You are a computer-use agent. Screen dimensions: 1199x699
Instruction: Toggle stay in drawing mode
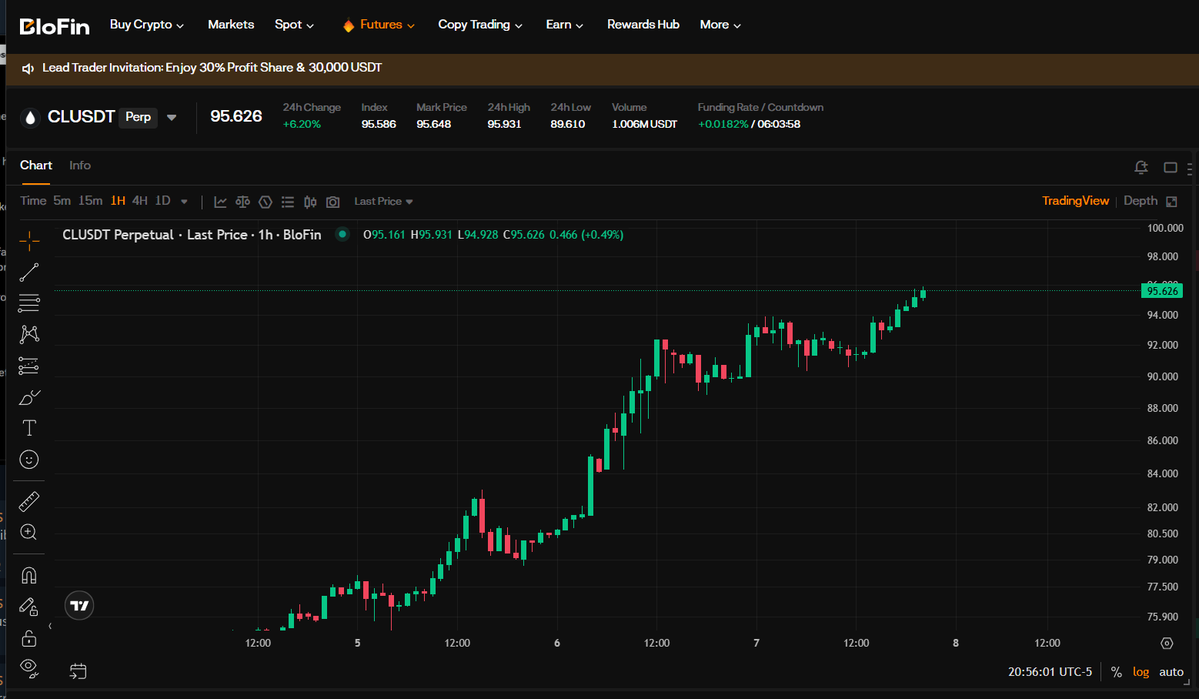click(x=29, y=606)
